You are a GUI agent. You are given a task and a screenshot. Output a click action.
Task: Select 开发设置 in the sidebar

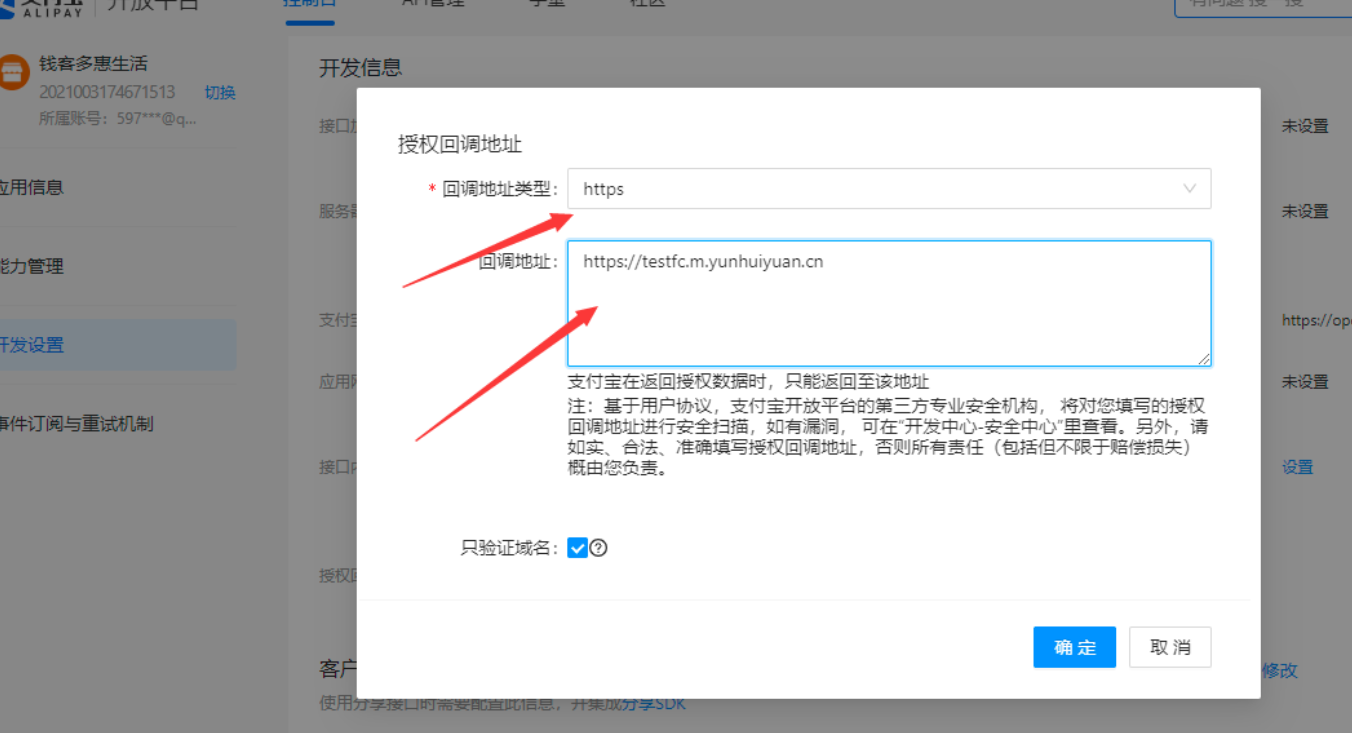point(118,345)
